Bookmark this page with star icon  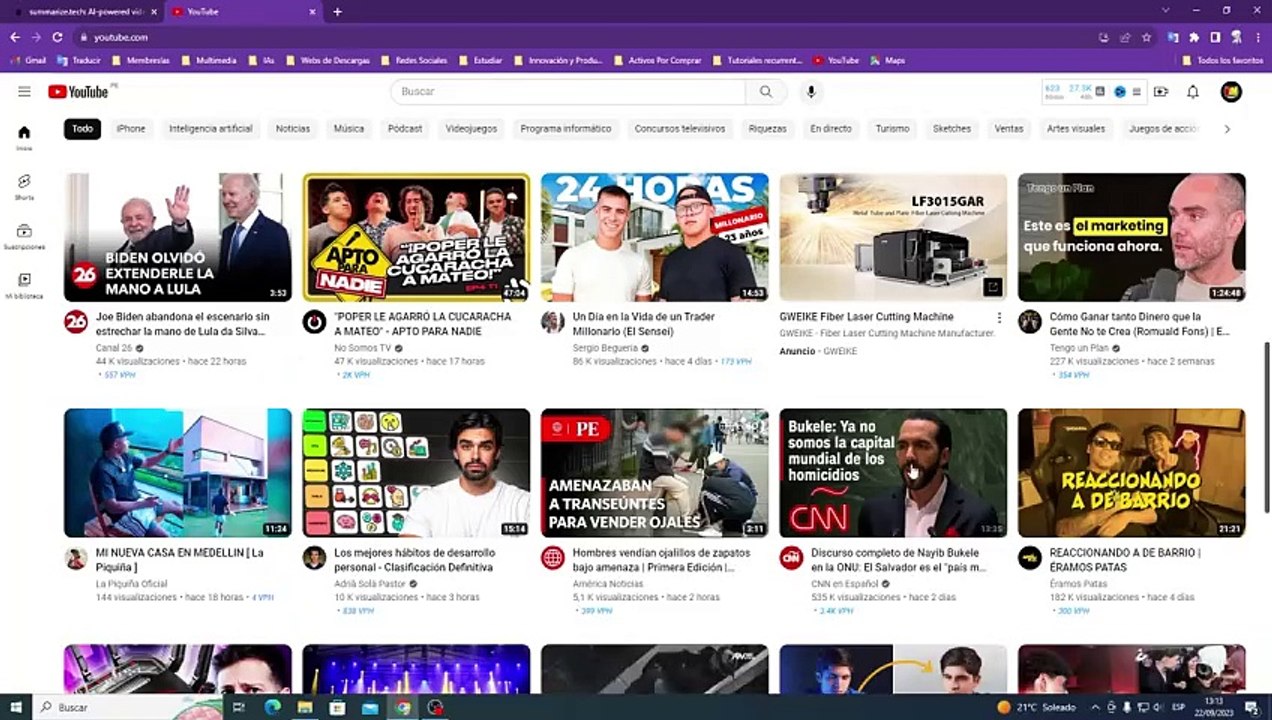pyautogui.click(x=1146, y=37)
